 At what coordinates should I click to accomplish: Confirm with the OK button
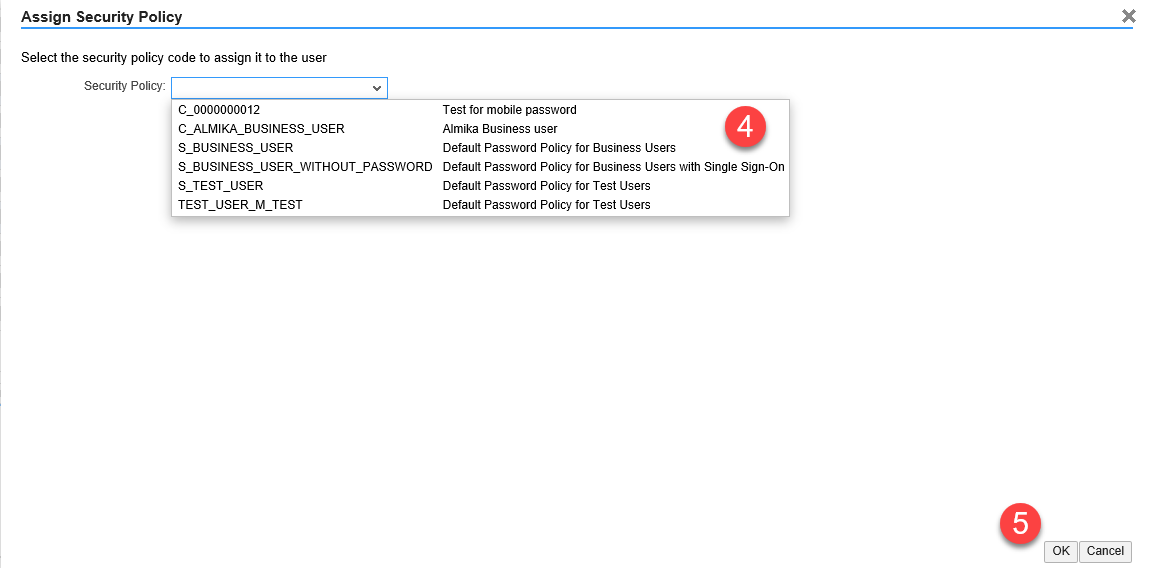pyautogui.click(x=1061, y=551)
